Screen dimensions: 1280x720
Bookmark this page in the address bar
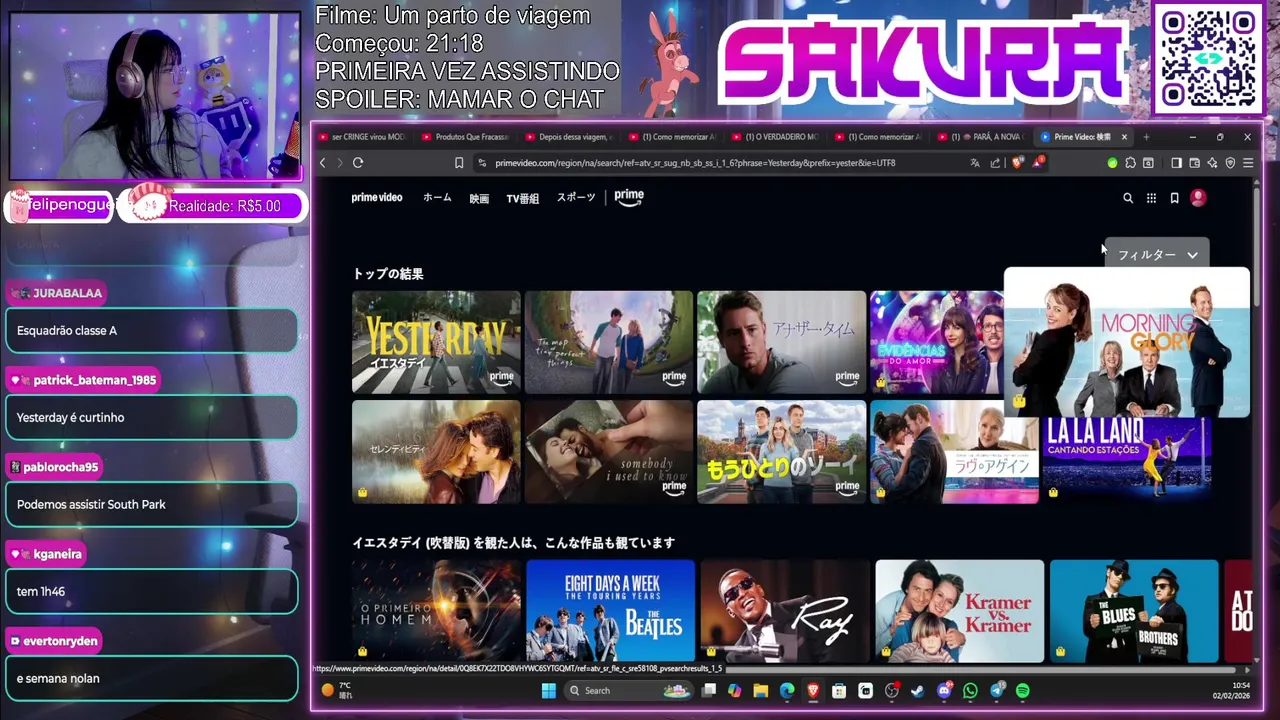click(459, 163)
